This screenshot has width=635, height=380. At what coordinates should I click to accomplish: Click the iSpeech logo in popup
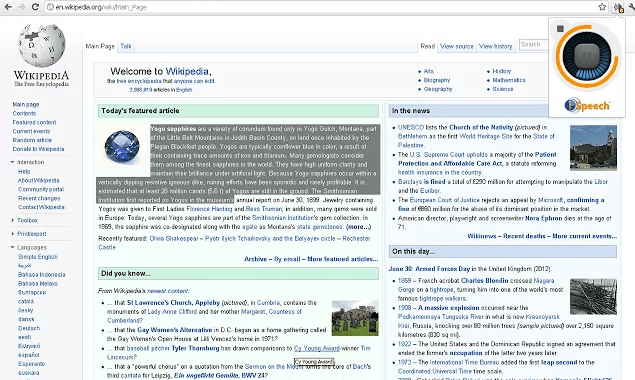pyautogui.click(x=587, y=106)
